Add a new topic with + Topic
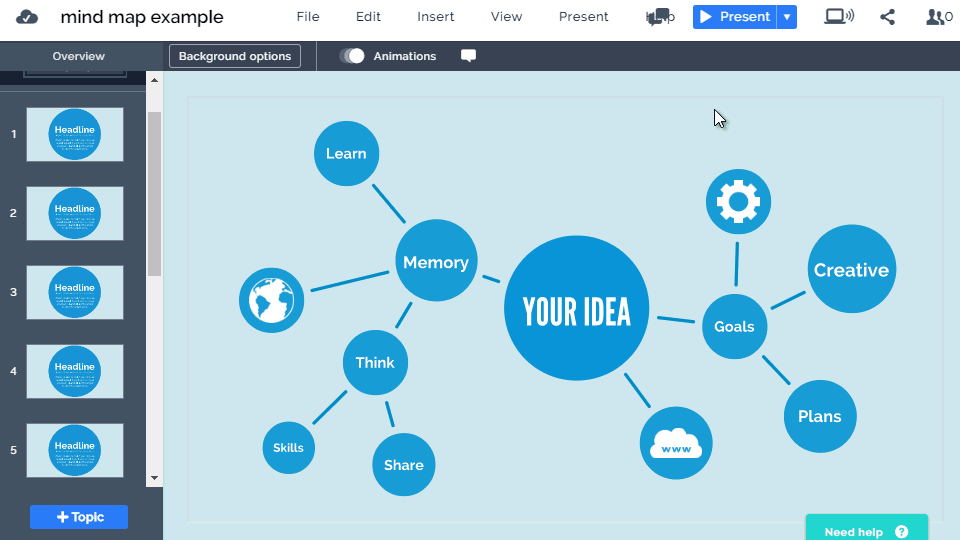This screenshot has height=540, width=960. tap(79, 517)
